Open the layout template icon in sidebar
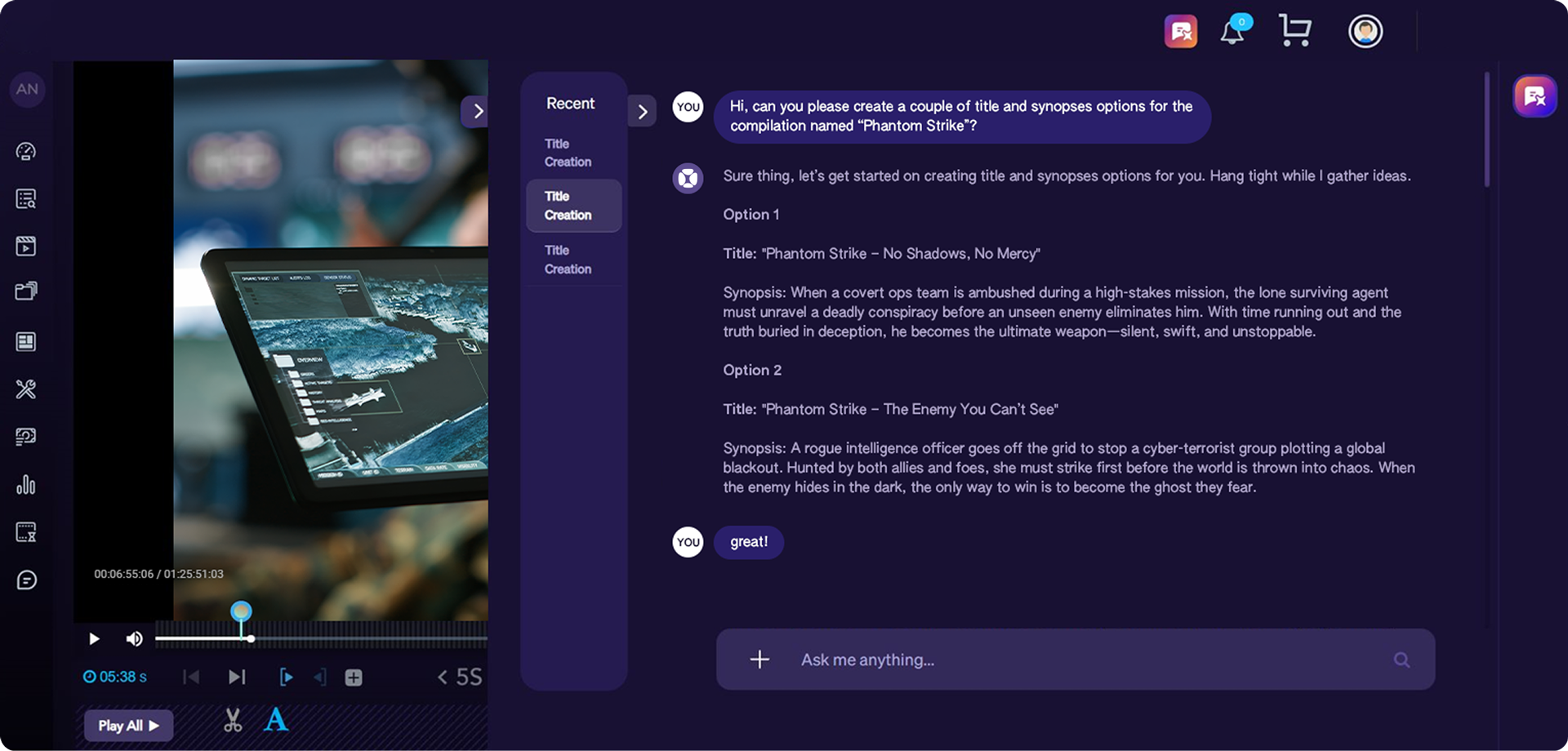Viewport: 1568px width, 751px height. coord(26,341)
